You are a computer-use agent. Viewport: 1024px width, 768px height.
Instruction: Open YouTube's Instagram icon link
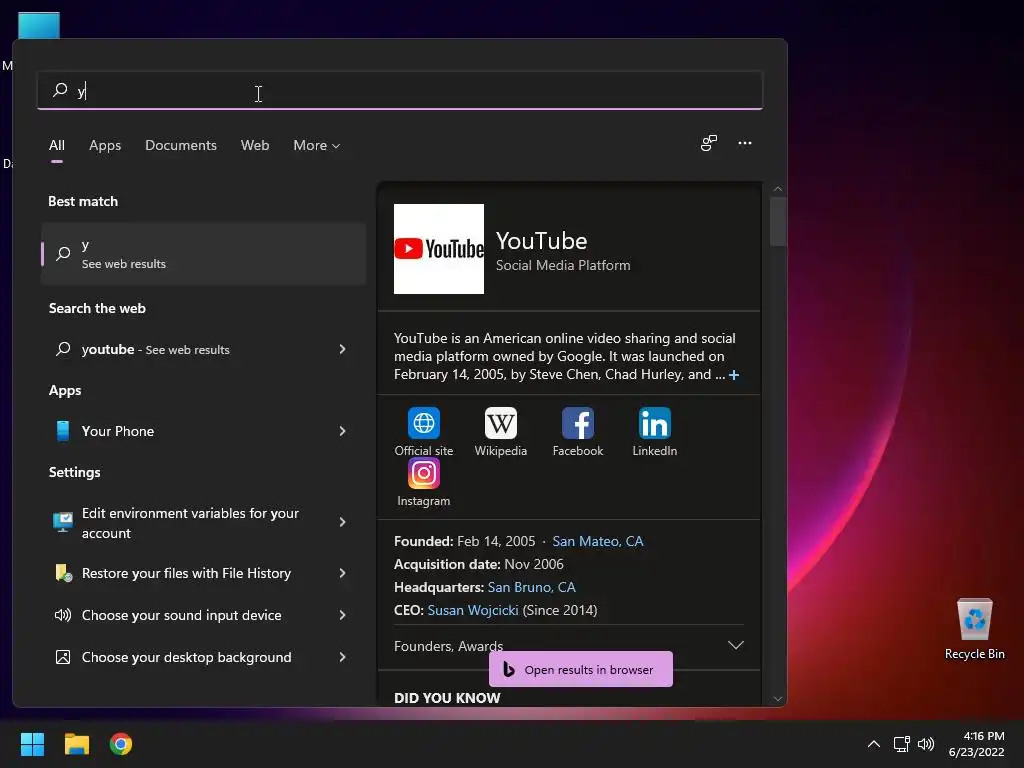pyautogui.click(x=424, y=473)
